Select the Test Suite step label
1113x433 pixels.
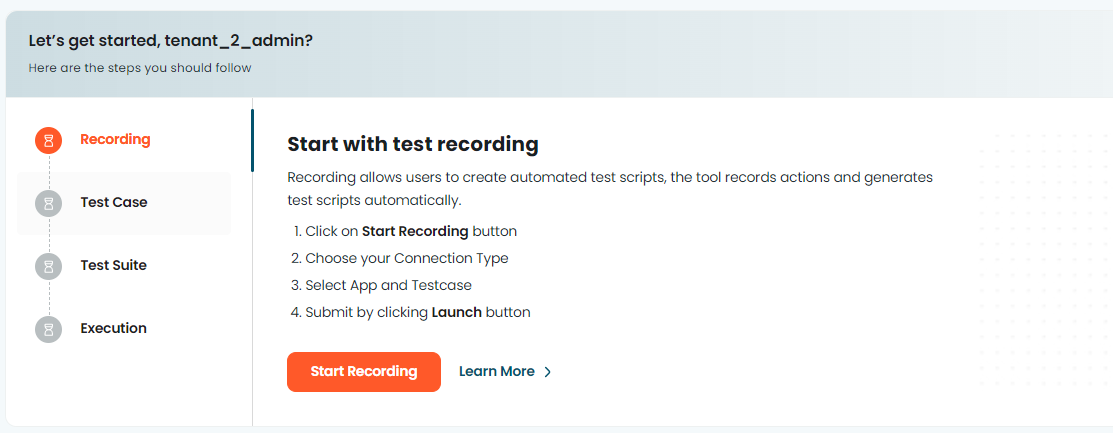pos(114,265)
